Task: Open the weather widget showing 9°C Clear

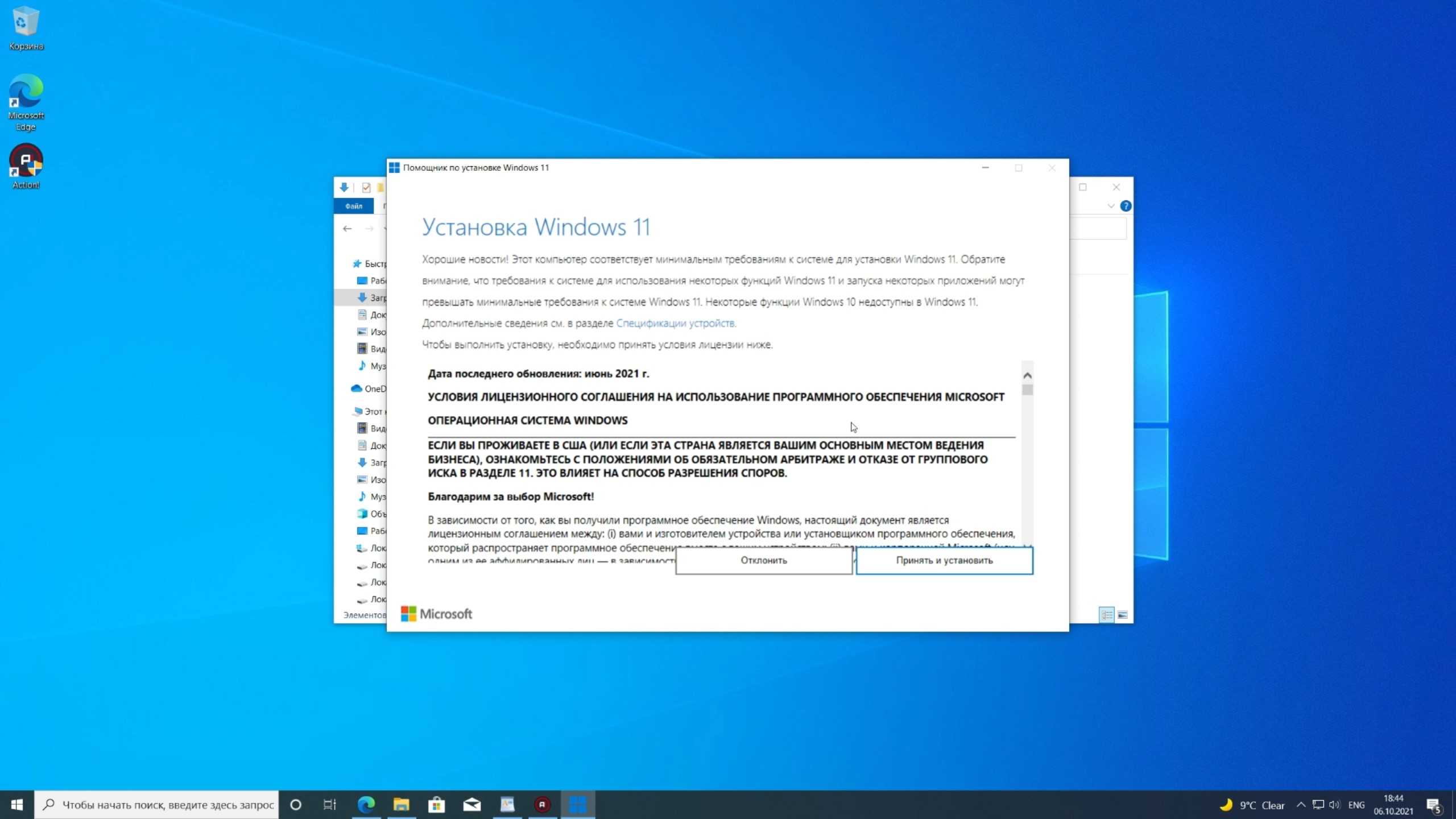Action: click(1252, 805)
